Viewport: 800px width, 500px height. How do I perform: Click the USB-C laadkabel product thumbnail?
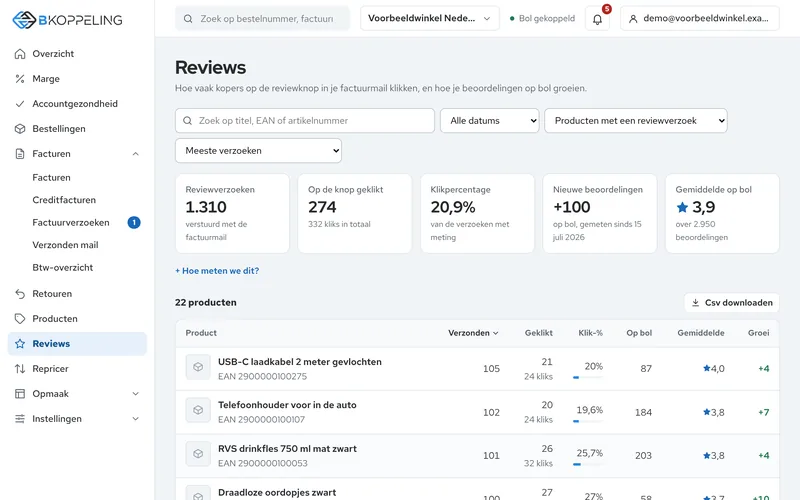pyautogui.click(x=198, y=367)
